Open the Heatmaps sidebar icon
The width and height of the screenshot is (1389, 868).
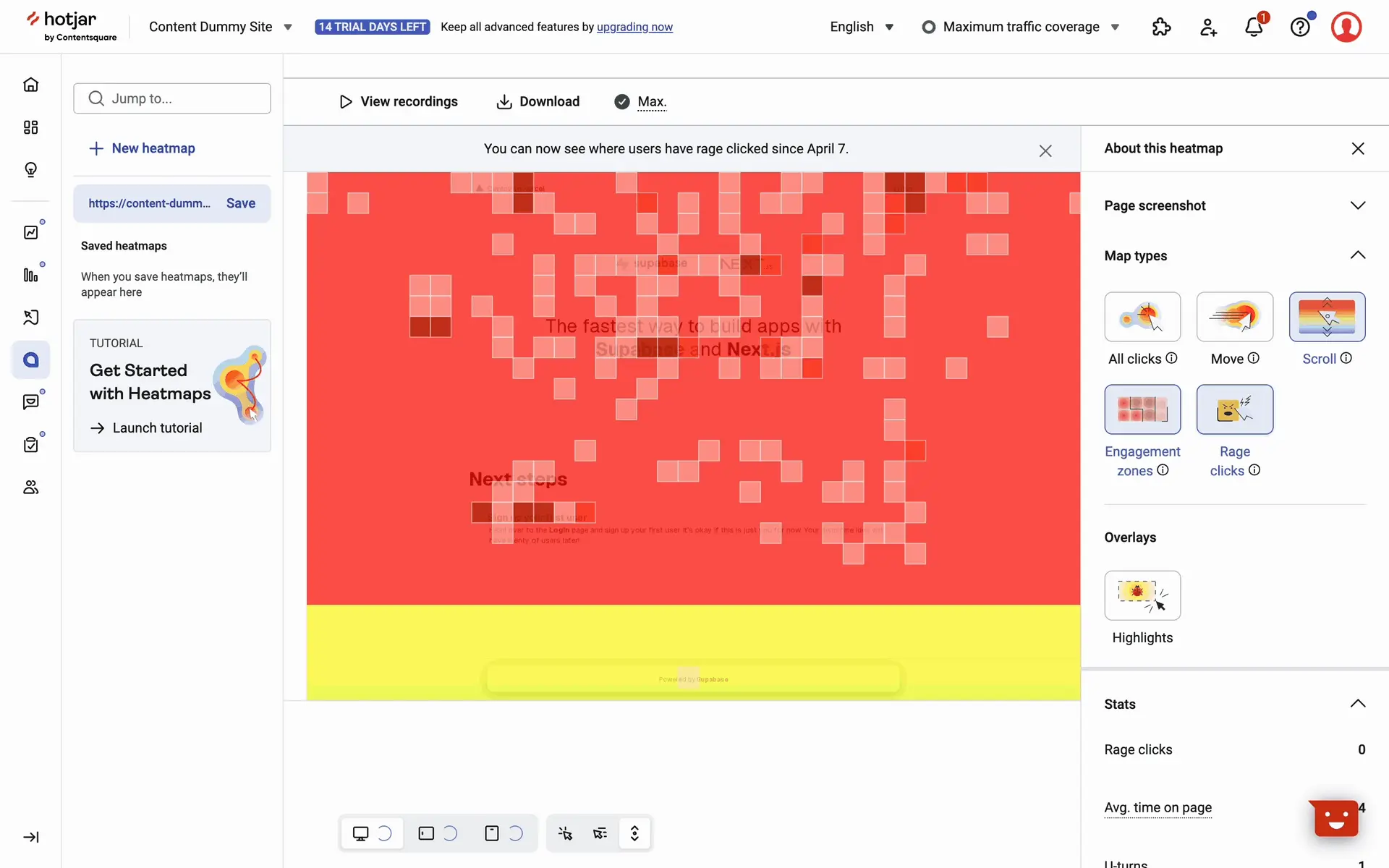coord(30,359)
